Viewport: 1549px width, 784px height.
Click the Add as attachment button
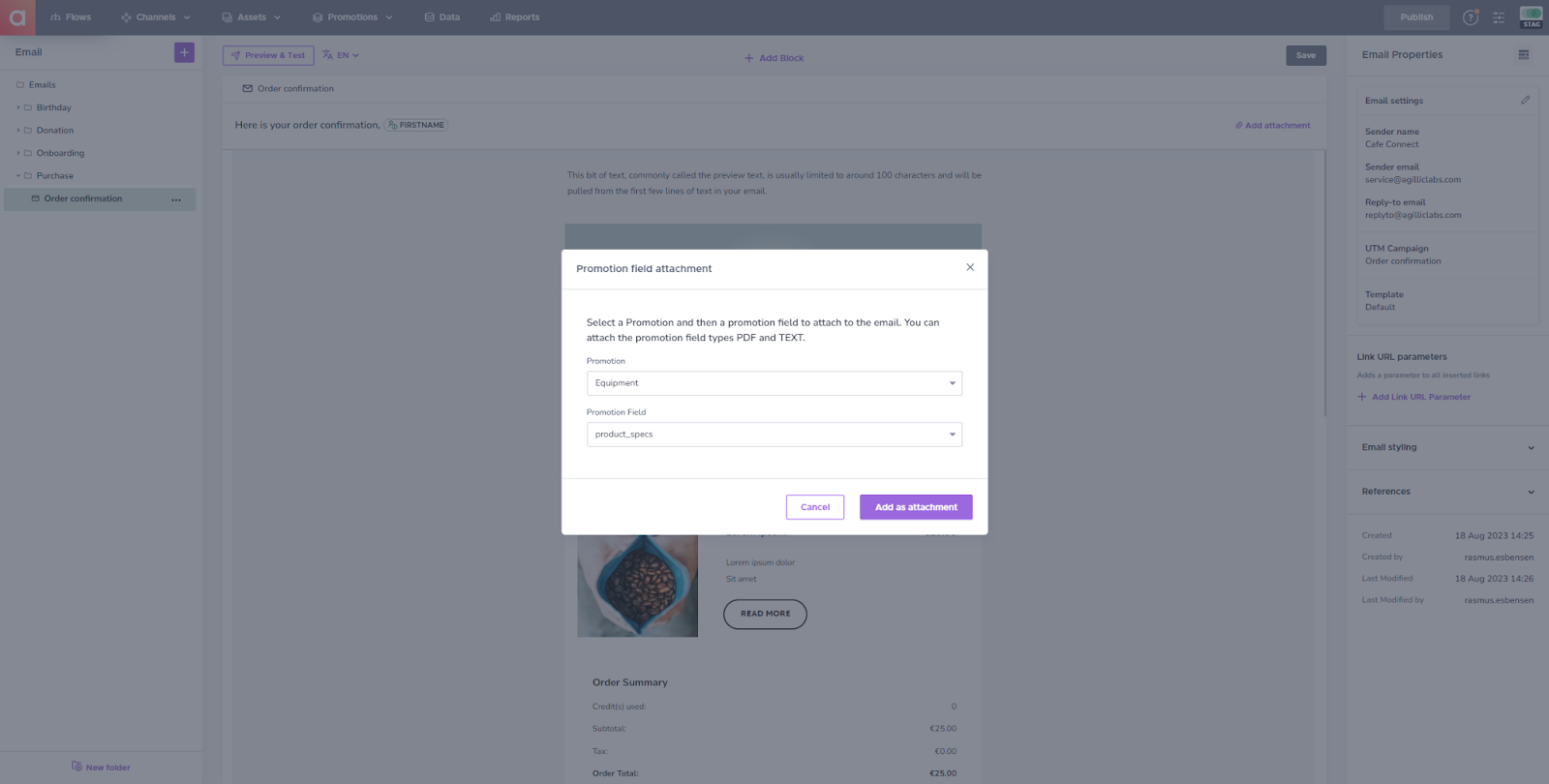click(916, 507)
